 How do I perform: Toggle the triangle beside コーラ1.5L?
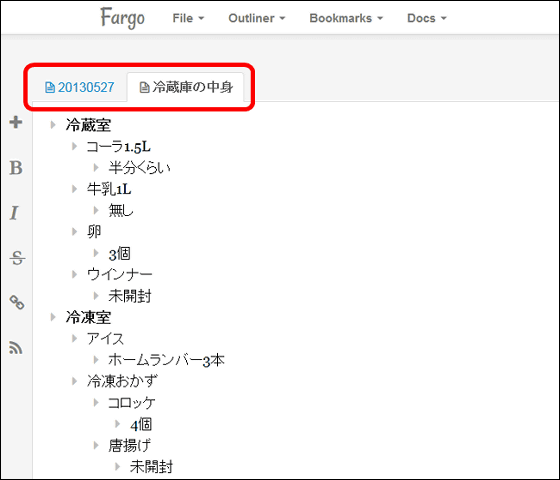tap(74, 146)
